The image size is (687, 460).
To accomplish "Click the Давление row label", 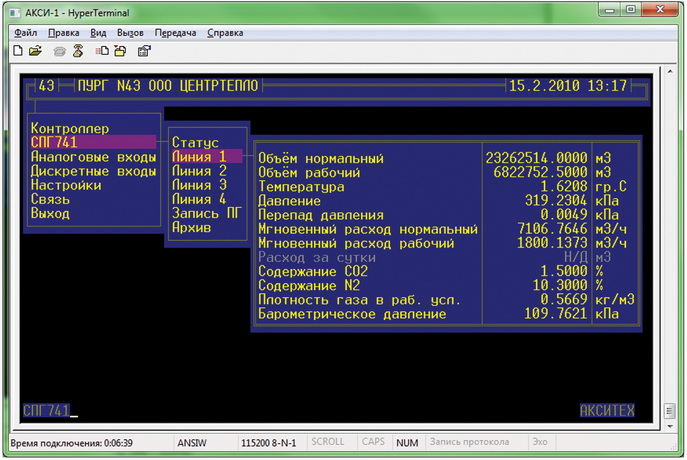I will (x=289, y=201).
